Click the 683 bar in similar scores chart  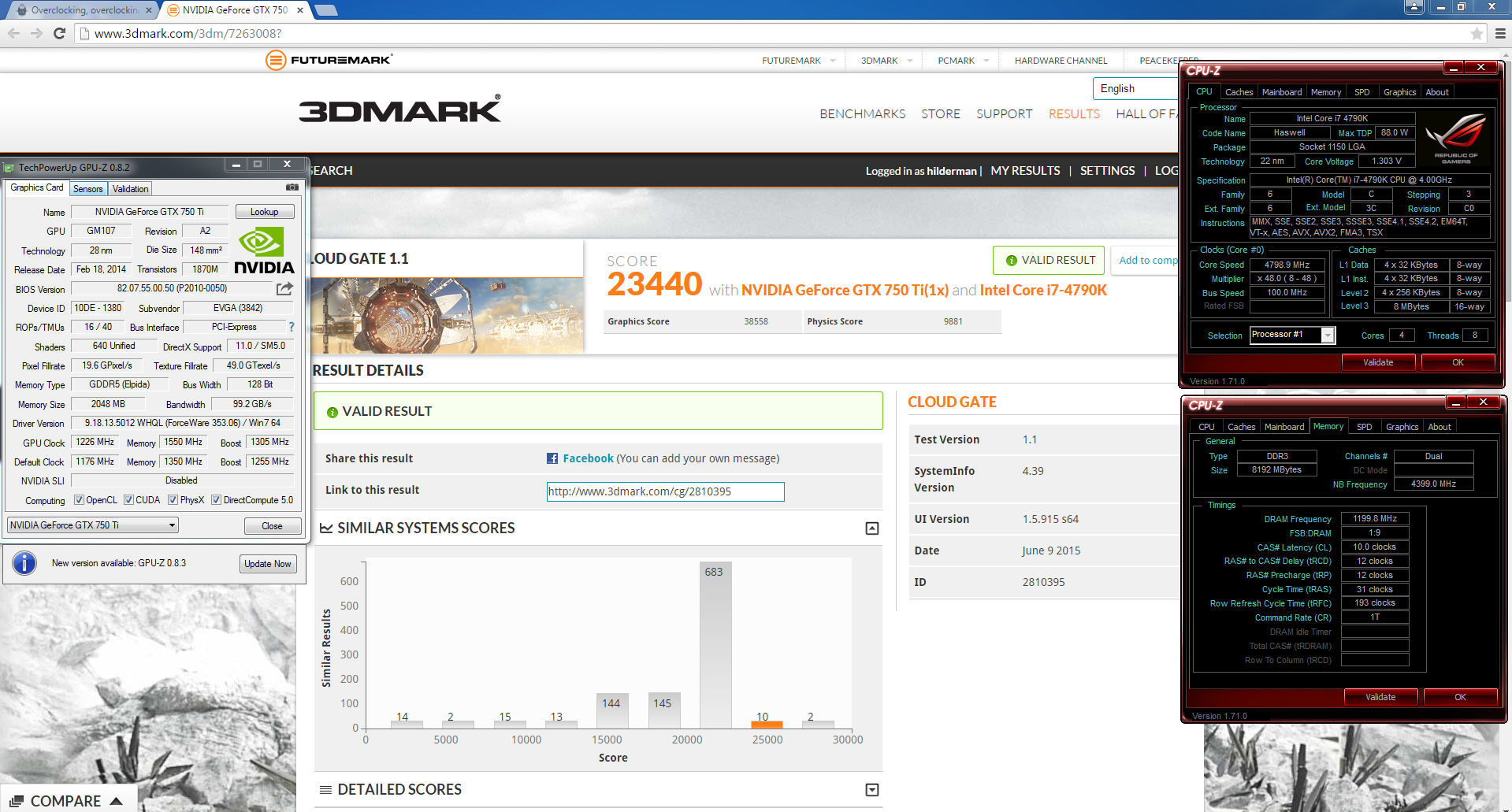click(x=714, y=645)
